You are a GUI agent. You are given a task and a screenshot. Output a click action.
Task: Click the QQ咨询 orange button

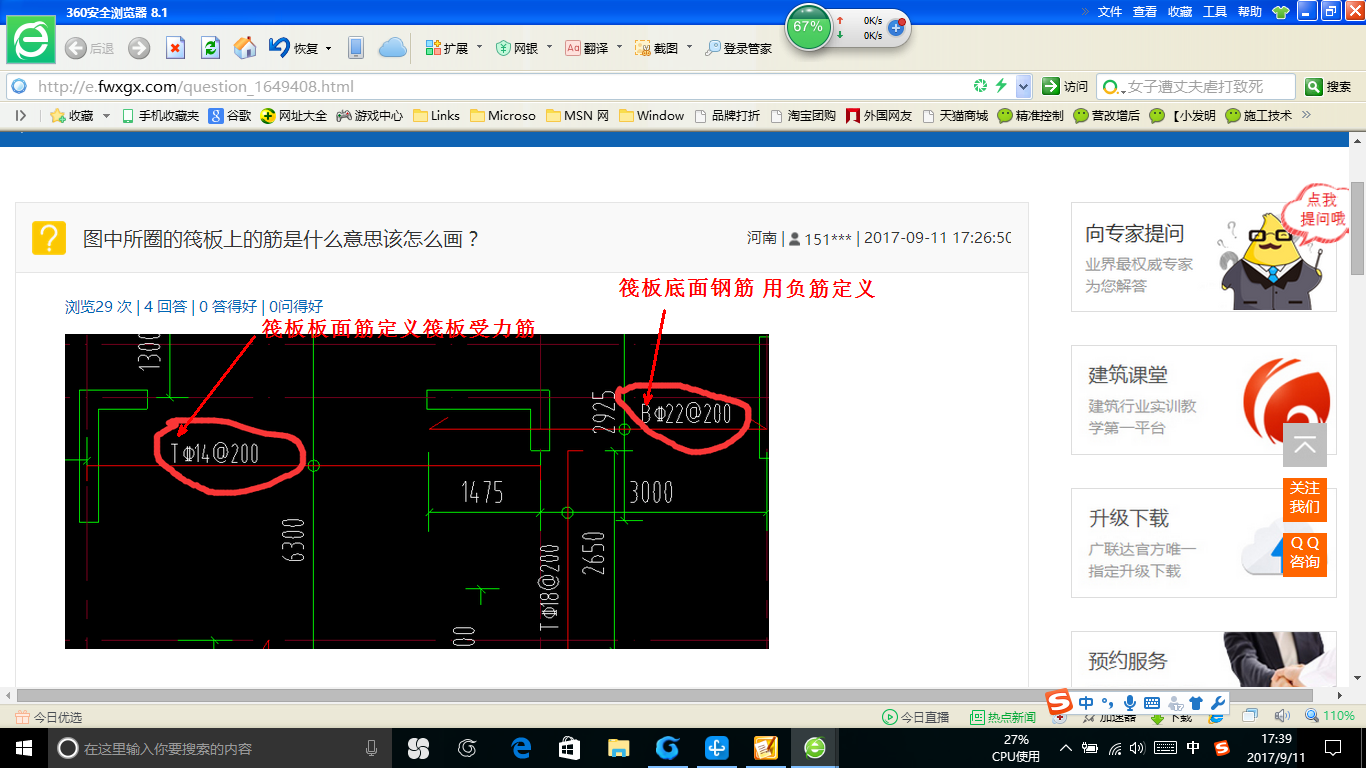1305,553
